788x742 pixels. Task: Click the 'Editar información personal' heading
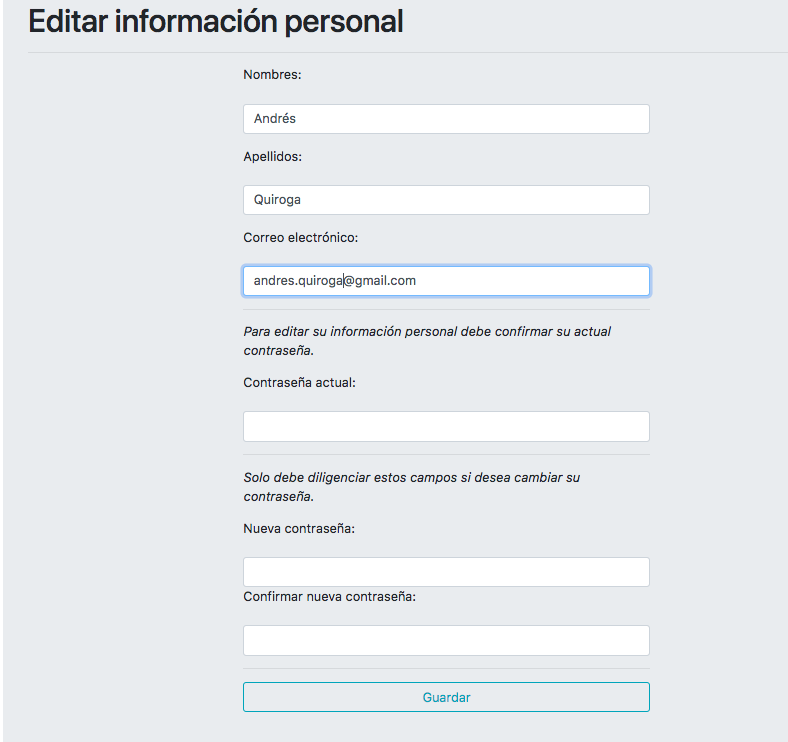(x=216, y=21)
